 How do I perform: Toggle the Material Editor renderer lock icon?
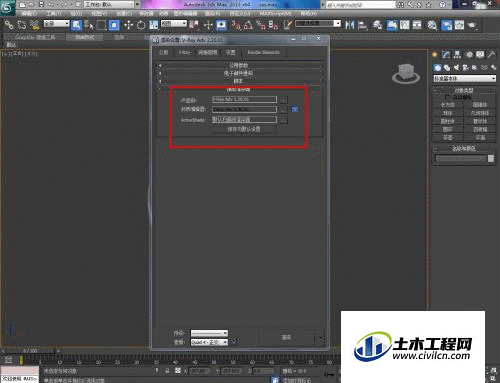coord(295,109)
